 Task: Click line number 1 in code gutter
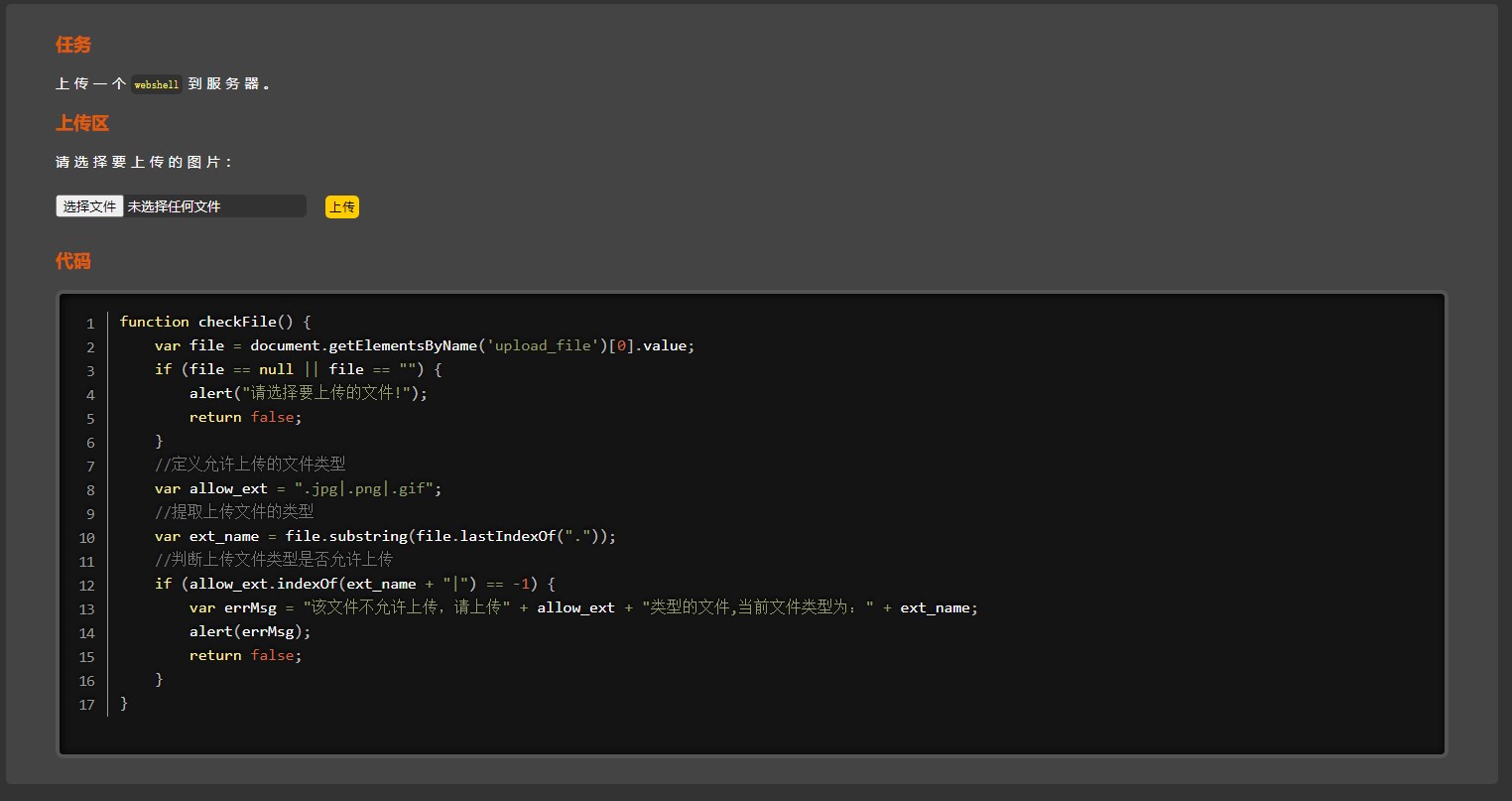90,323
